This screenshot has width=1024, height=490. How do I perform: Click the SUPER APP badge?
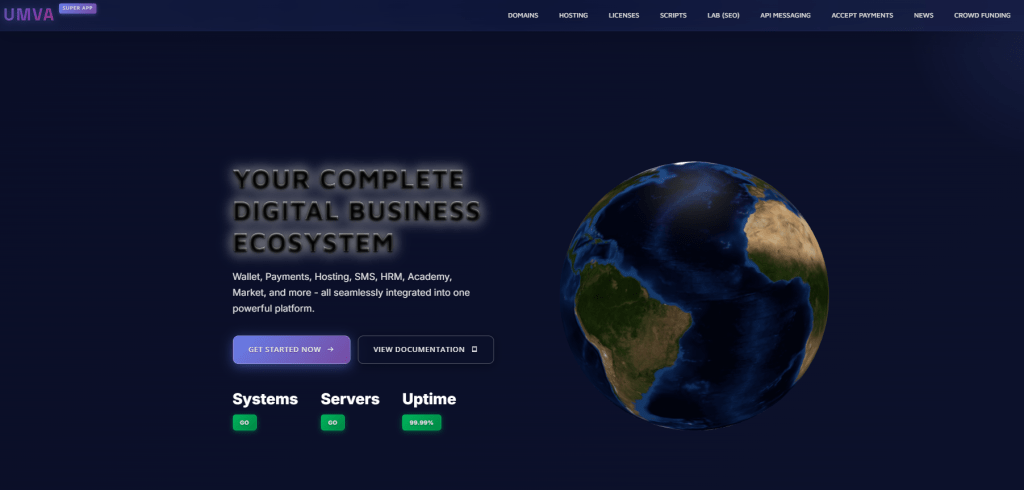(78, 8)
